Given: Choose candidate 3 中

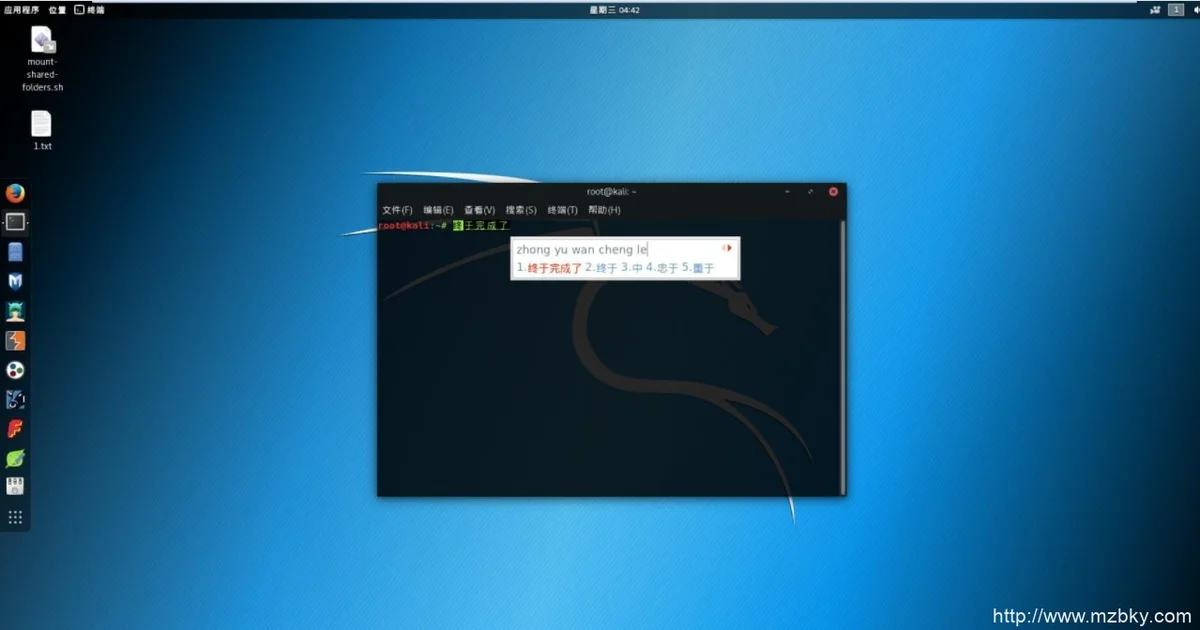Looking at the screenshot, I should (632, 268).
